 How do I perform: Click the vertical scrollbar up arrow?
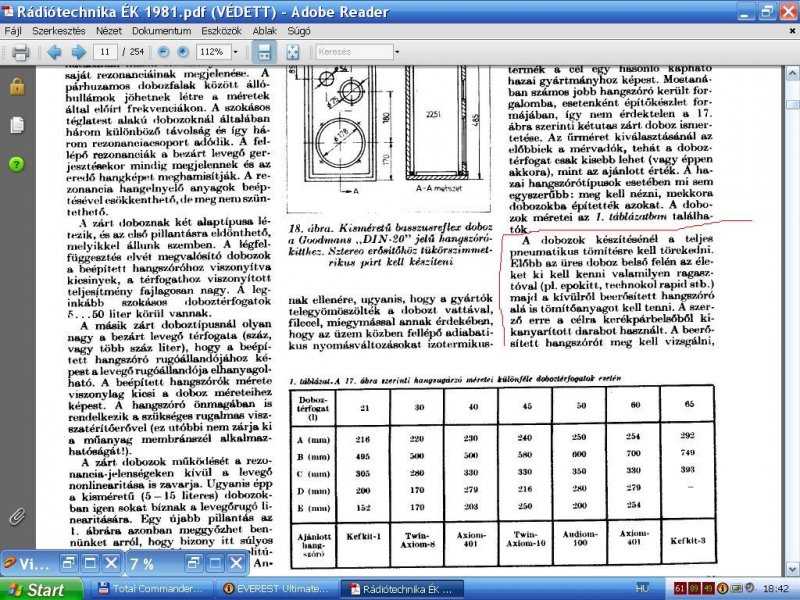pos(792,74)
